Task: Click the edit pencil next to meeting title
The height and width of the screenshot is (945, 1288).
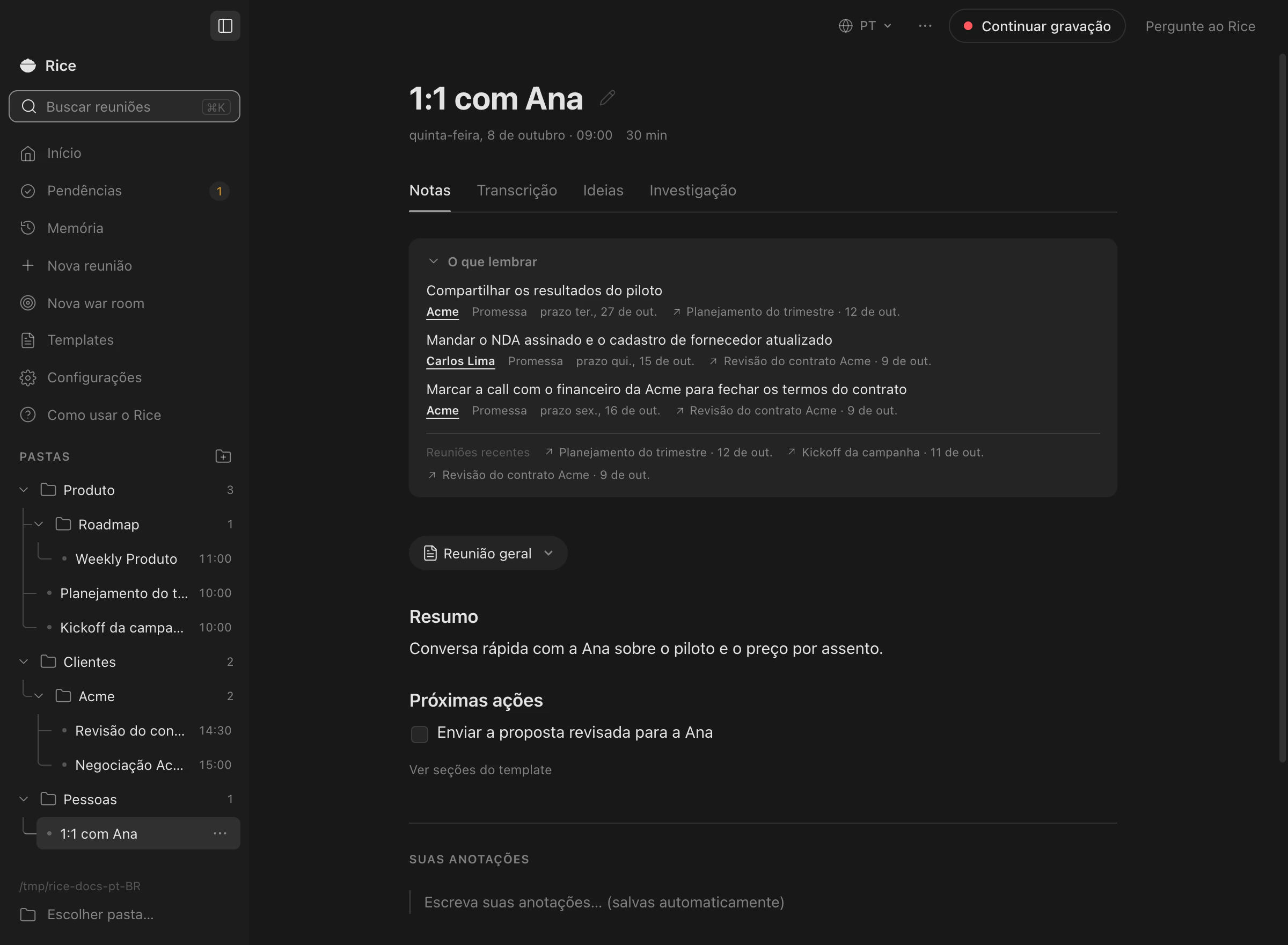Action: 607,98
